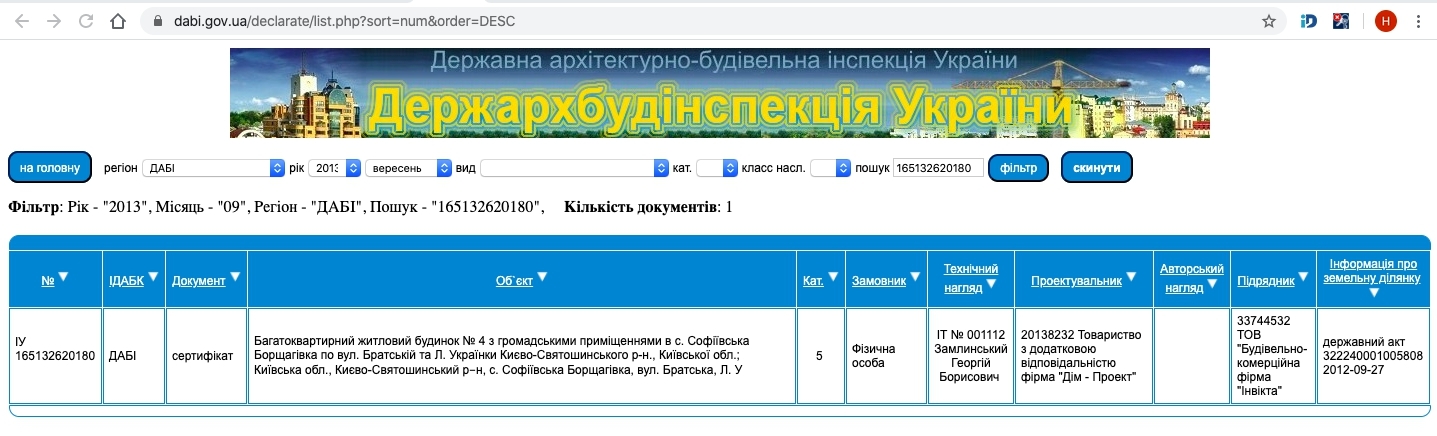Open the blue iD browser extension
Image resolution: width=1437 pixels, height=436 pixels.
(x=1309, y=20)
